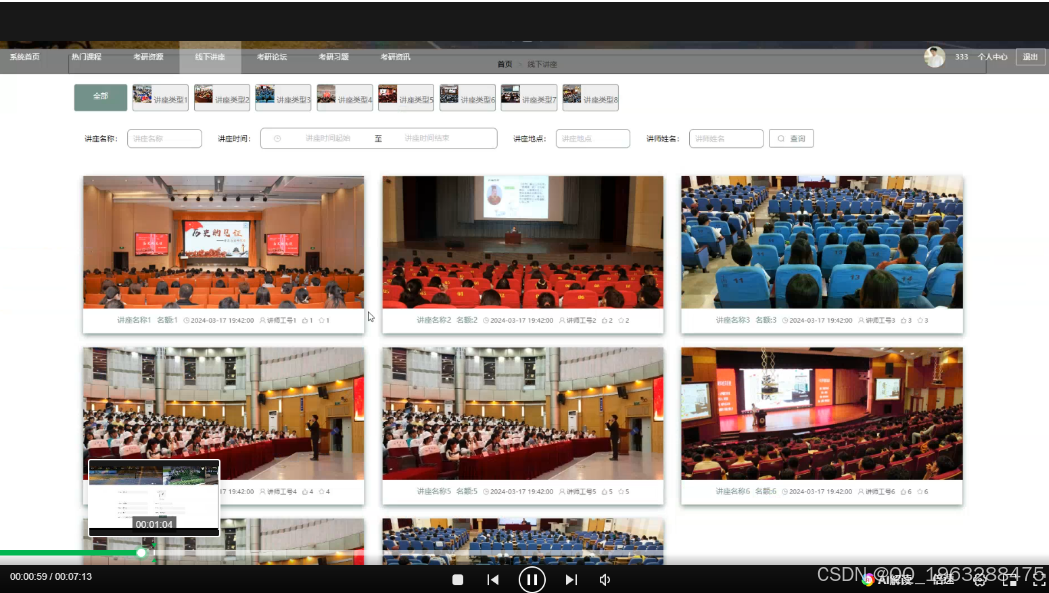This screenshot has width=1049, height=593.
Task: Filter by 讲座类型5
Action: pos(406,97)
